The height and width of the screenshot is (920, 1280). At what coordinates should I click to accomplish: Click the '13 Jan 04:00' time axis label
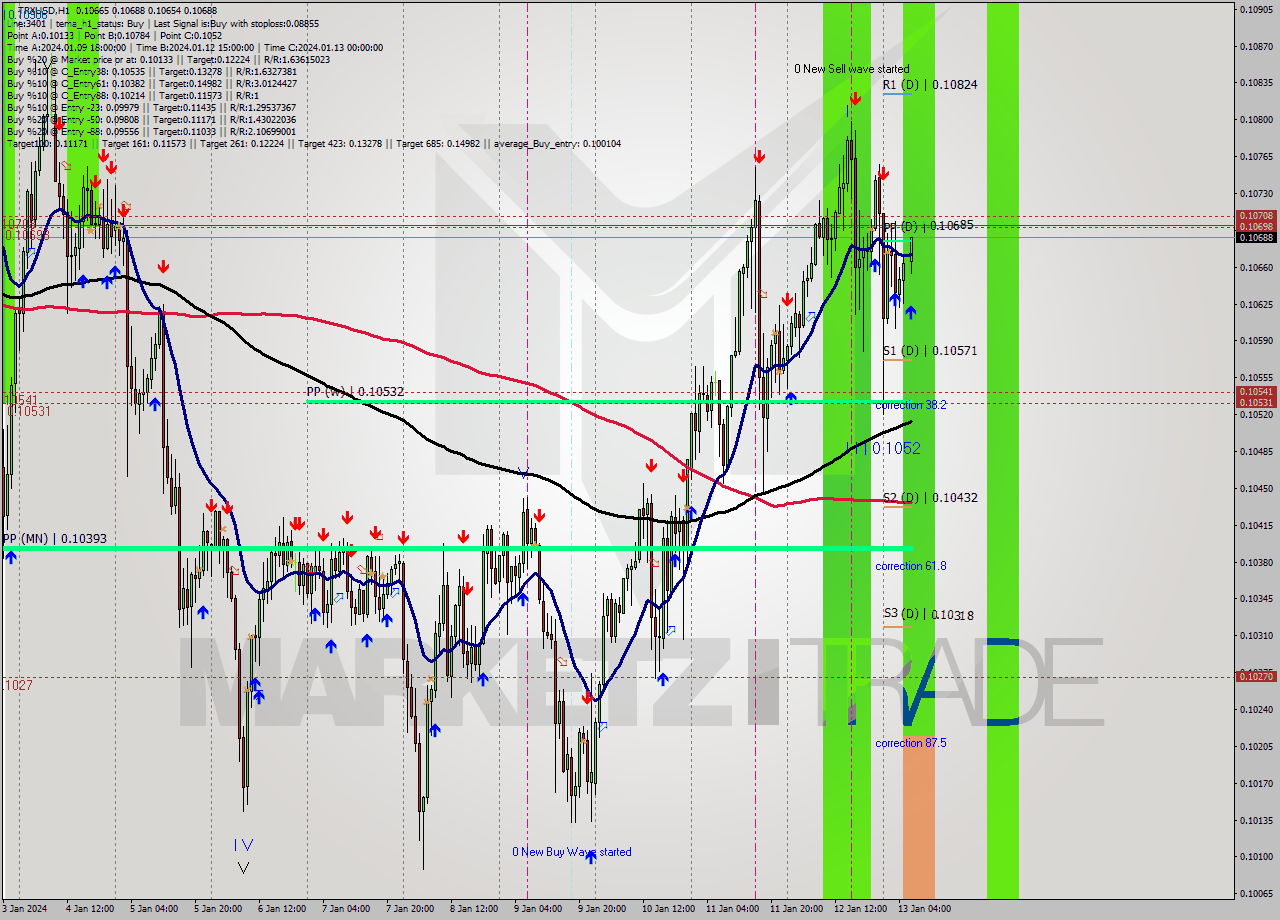(924, 909)
